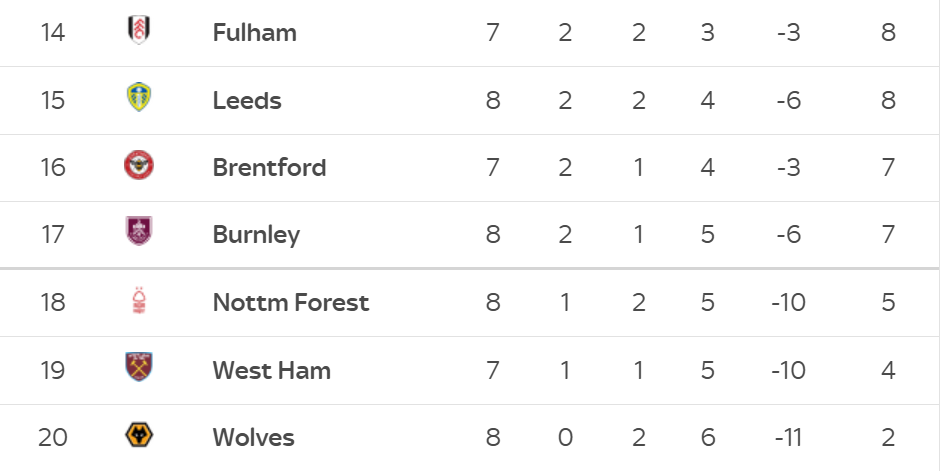Open the Burnley team page

click(256, 234)
